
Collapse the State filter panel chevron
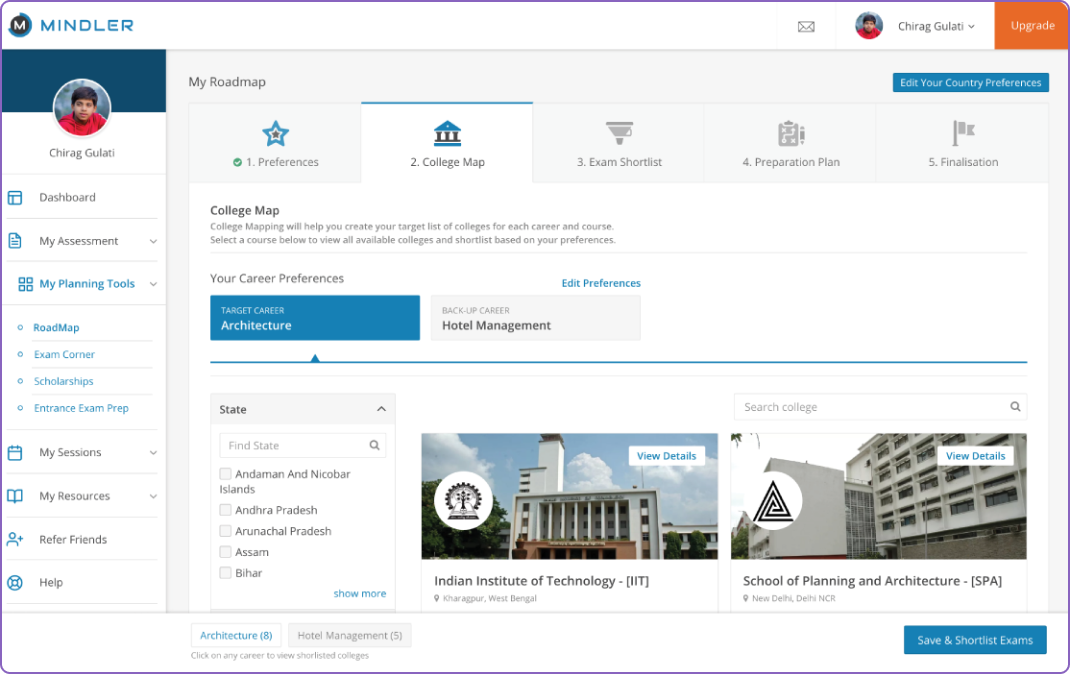coord(381,409)
